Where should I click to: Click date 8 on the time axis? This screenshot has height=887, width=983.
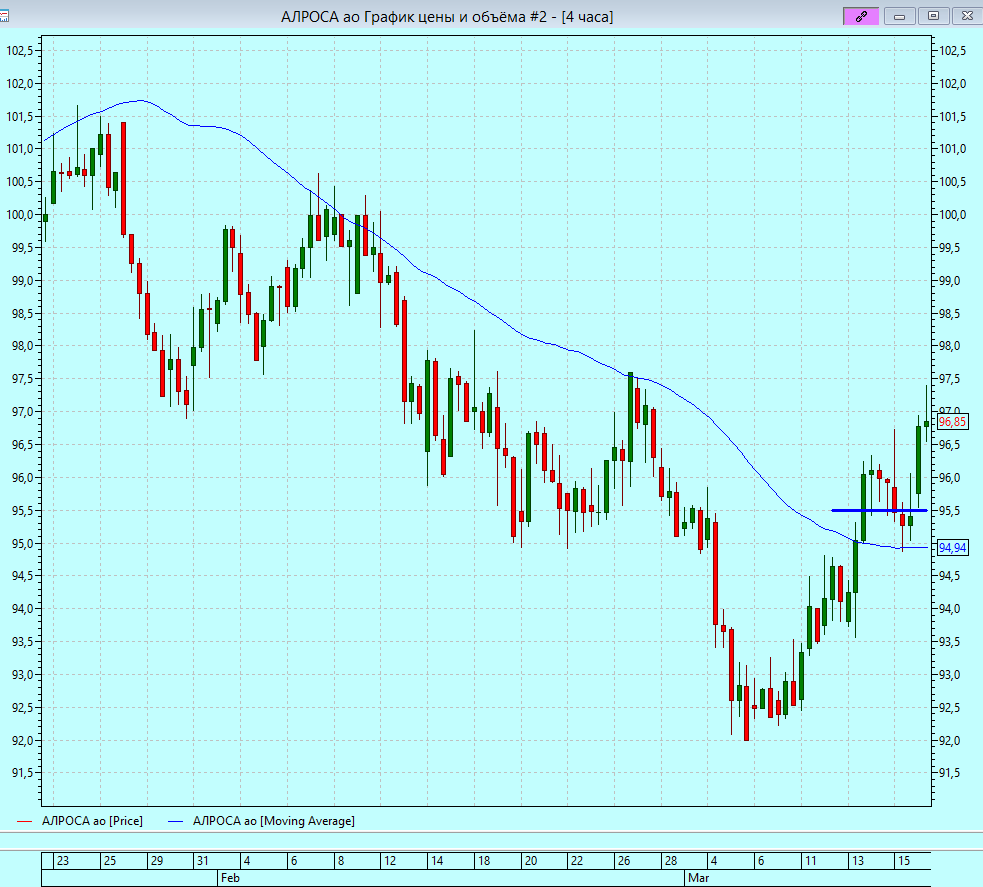point(341,861)
